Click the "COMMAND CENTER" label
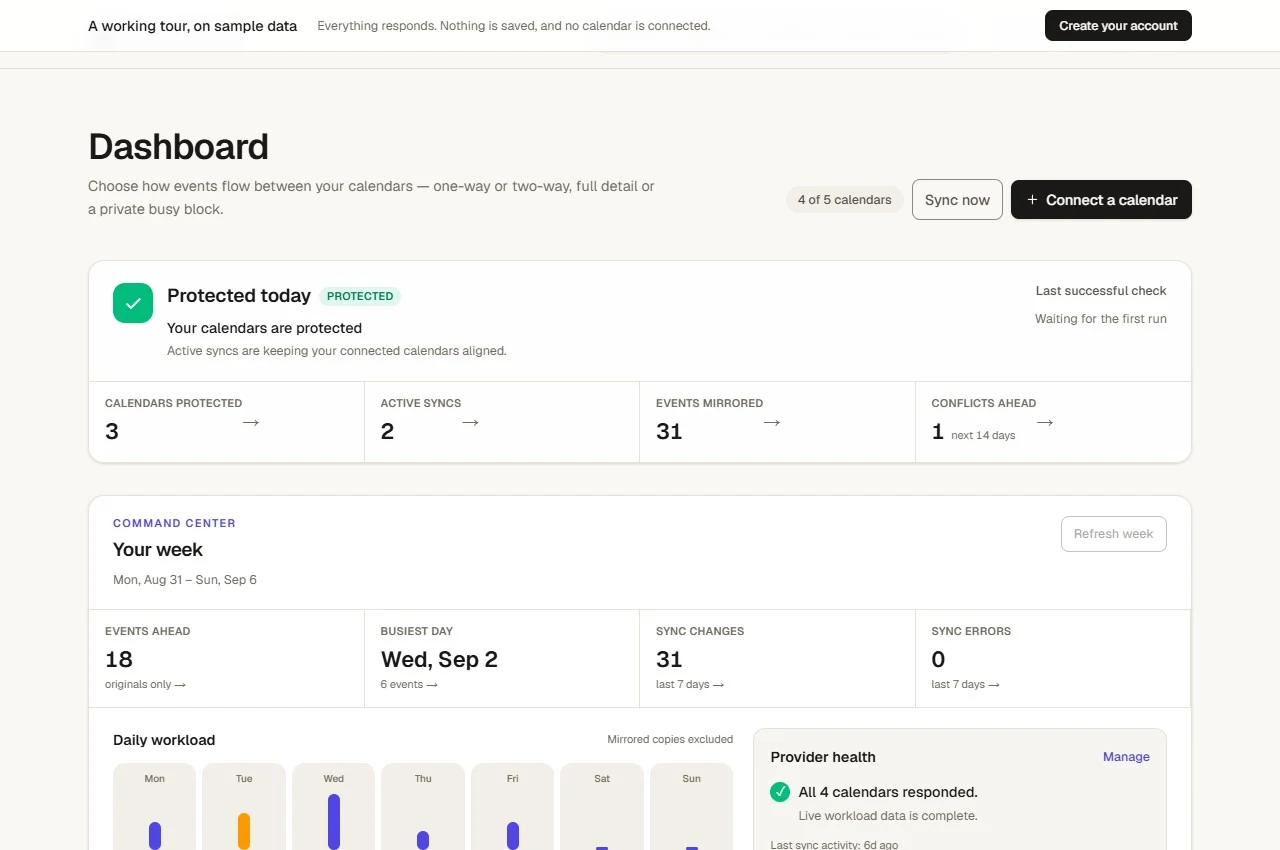Image resolution: width=1280 pixels, height=850 pixels. [x=174, y=523]
